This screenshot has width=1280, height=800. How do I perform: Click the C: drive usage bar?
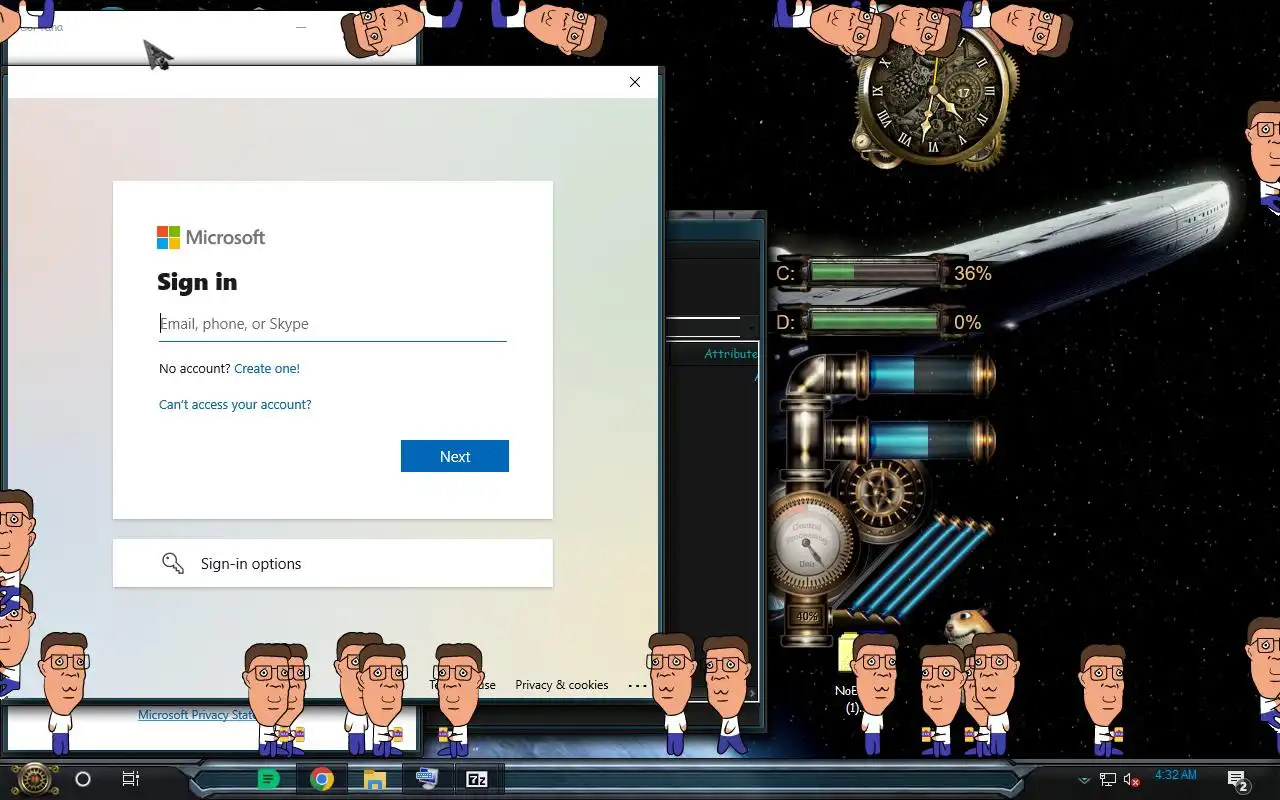pos(875,272)
